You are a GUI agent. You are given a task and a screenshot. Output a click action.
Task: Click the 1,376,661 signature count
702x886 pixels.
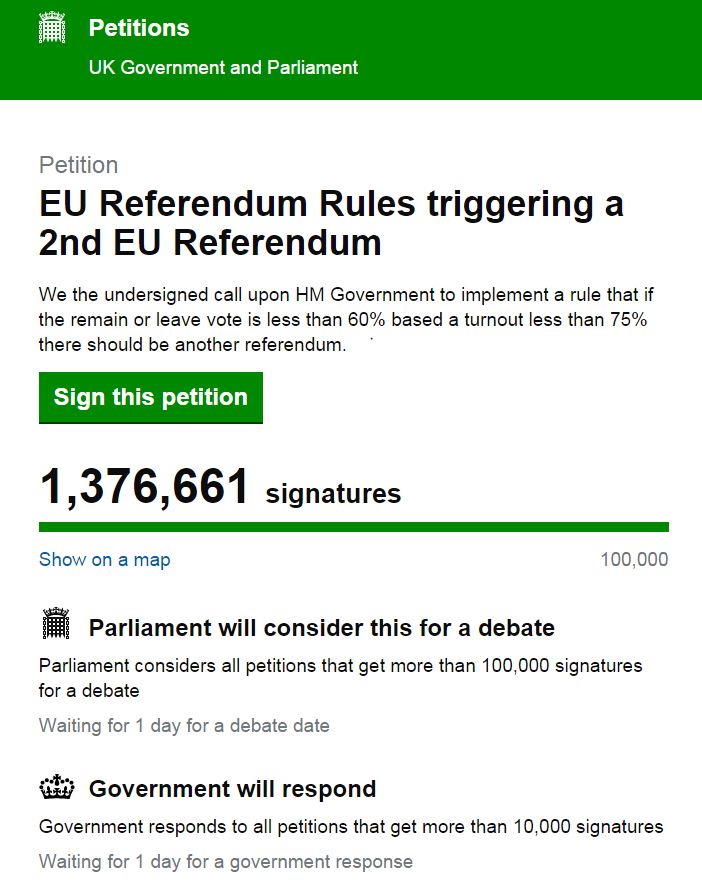145,488
